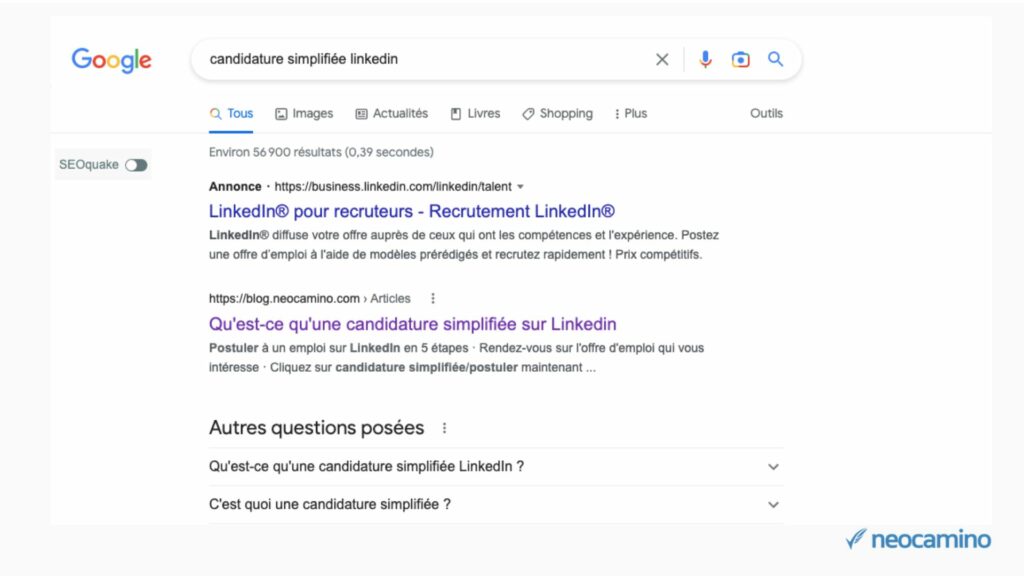The image size is (1024, 576).
Task: Start voice search with the microphone icon
Action: (705, 59)
